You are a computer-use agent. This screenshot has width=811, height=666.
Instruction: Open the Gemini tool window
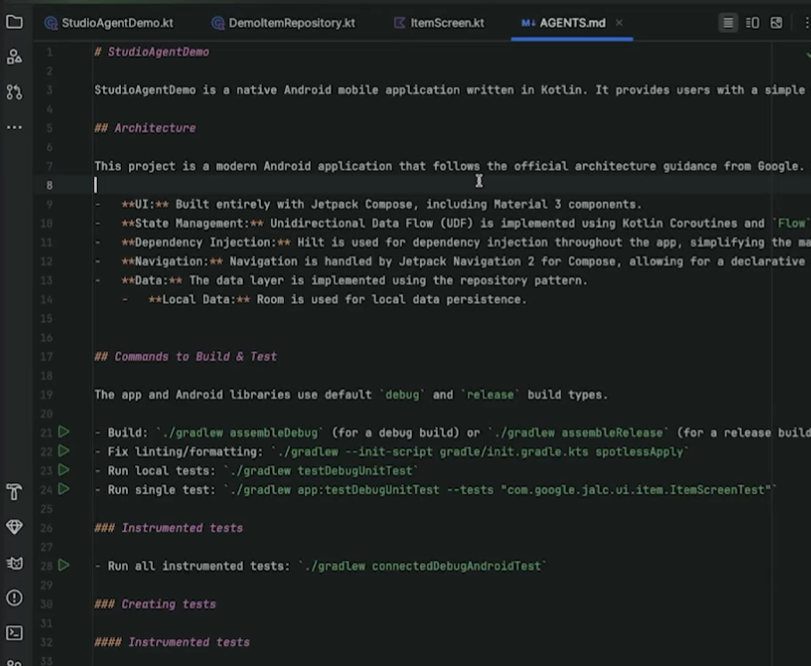14,527
